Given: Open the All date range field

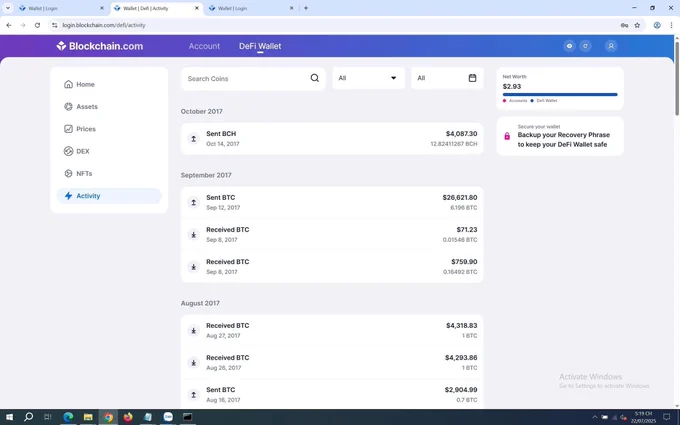Looking at the screenshot, I should pos(447,78).
